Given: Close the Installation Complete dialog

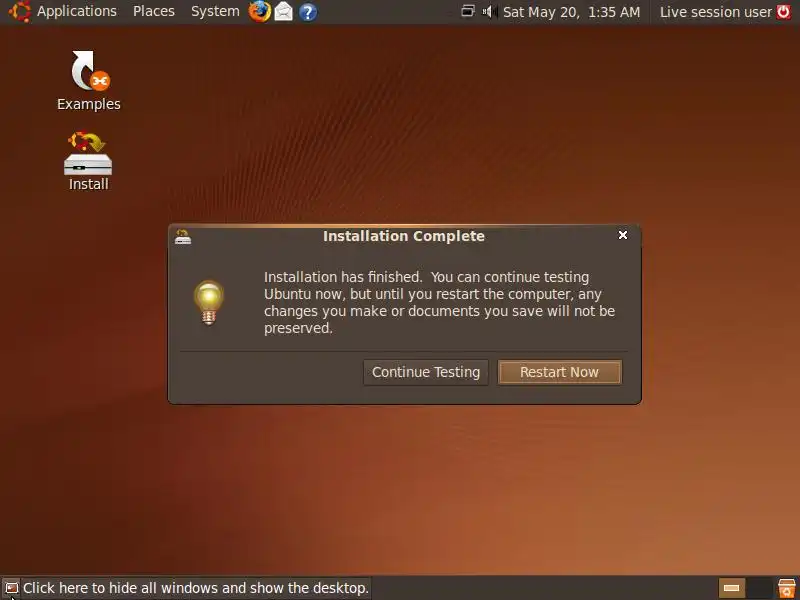Looking at the screenshot, I should [x=622, y=235].
